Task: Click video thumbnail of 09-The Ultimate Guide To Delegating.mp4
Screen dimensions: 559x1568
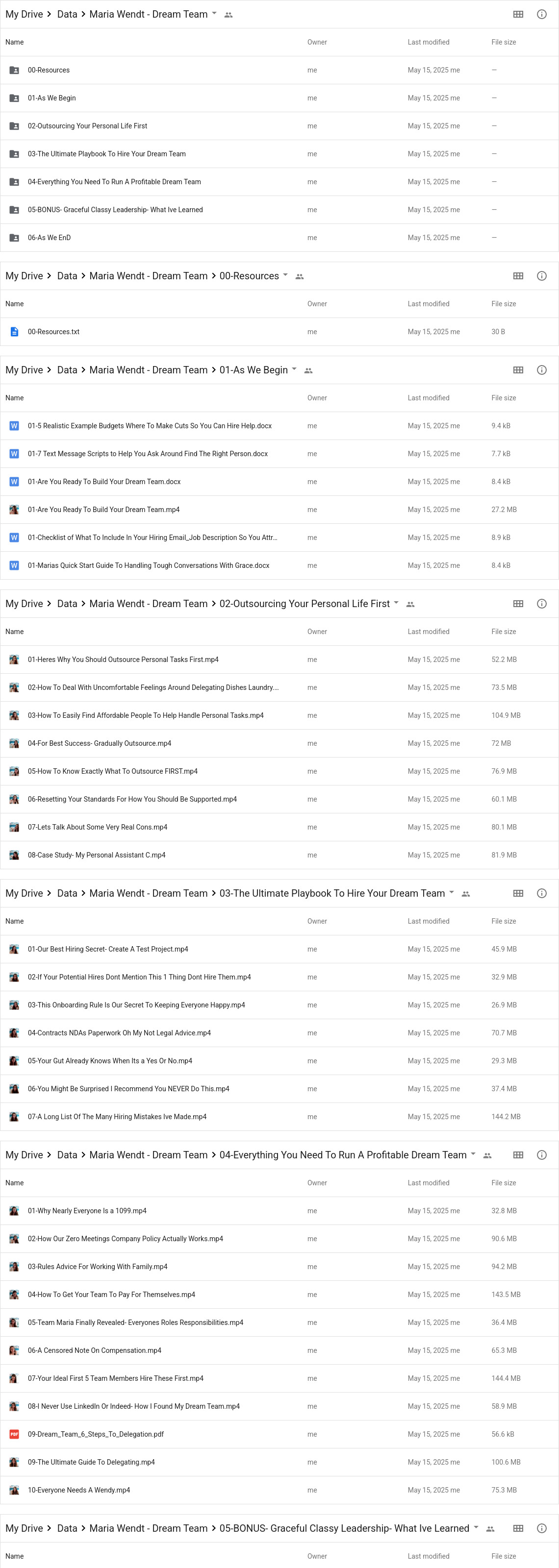Action: click(14, 1462)
